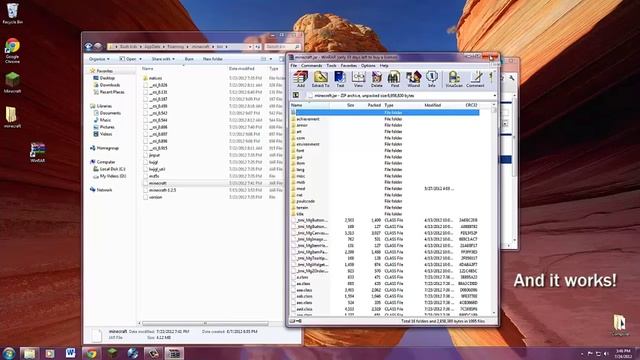The width and height of the screenshot is (640, 360).
Task: Open the Favorites menu in WinRAR
Action: [x=349, y=66]
